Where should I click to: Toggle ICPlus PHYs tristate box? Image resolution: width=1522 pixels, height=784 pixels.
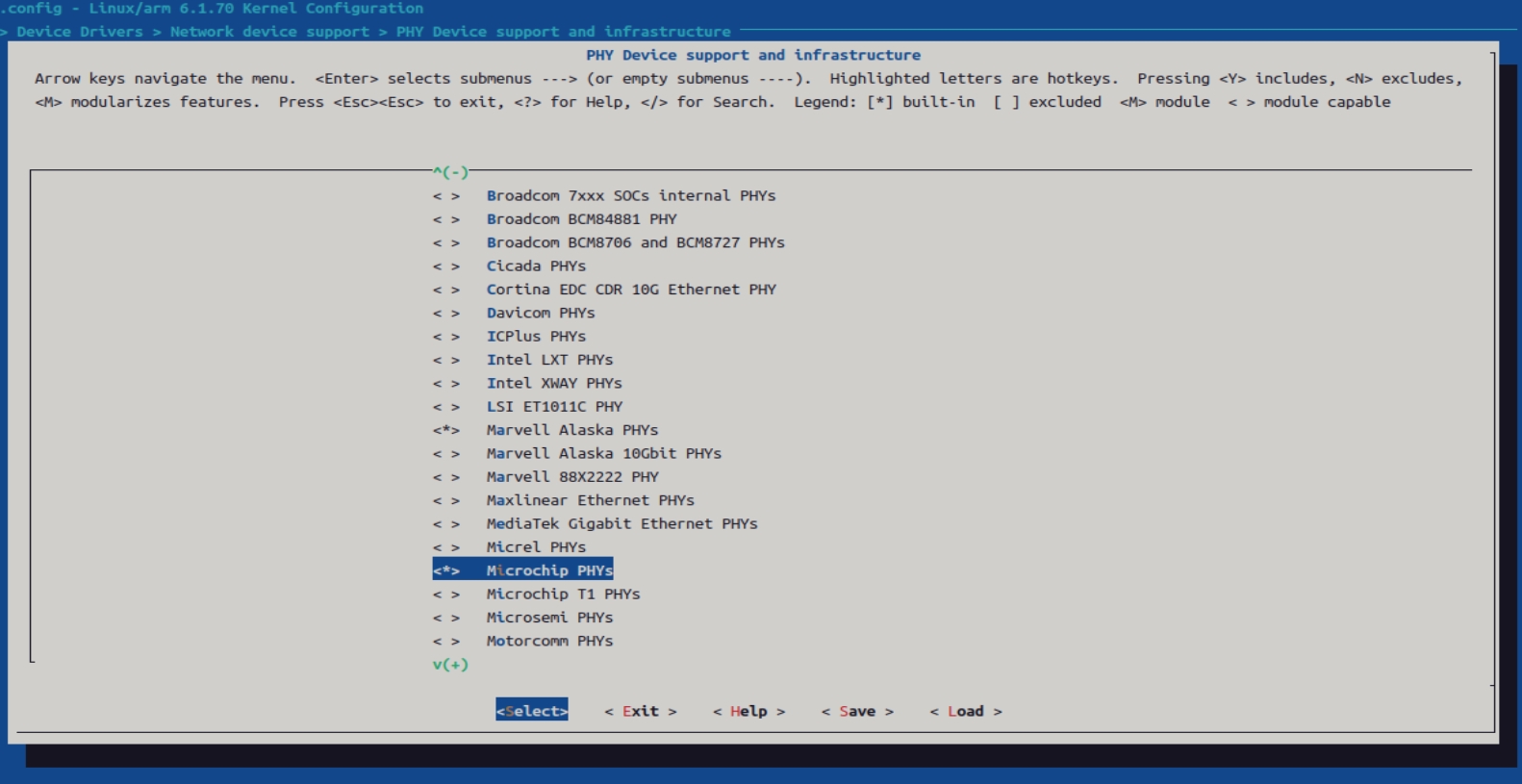click(446, 336)
